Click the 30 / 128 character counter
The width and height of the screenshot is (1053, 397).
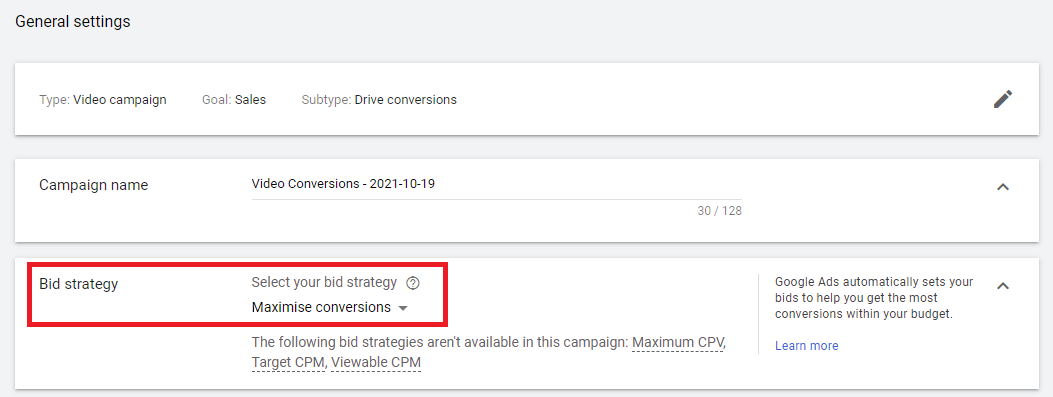(719, 211)
